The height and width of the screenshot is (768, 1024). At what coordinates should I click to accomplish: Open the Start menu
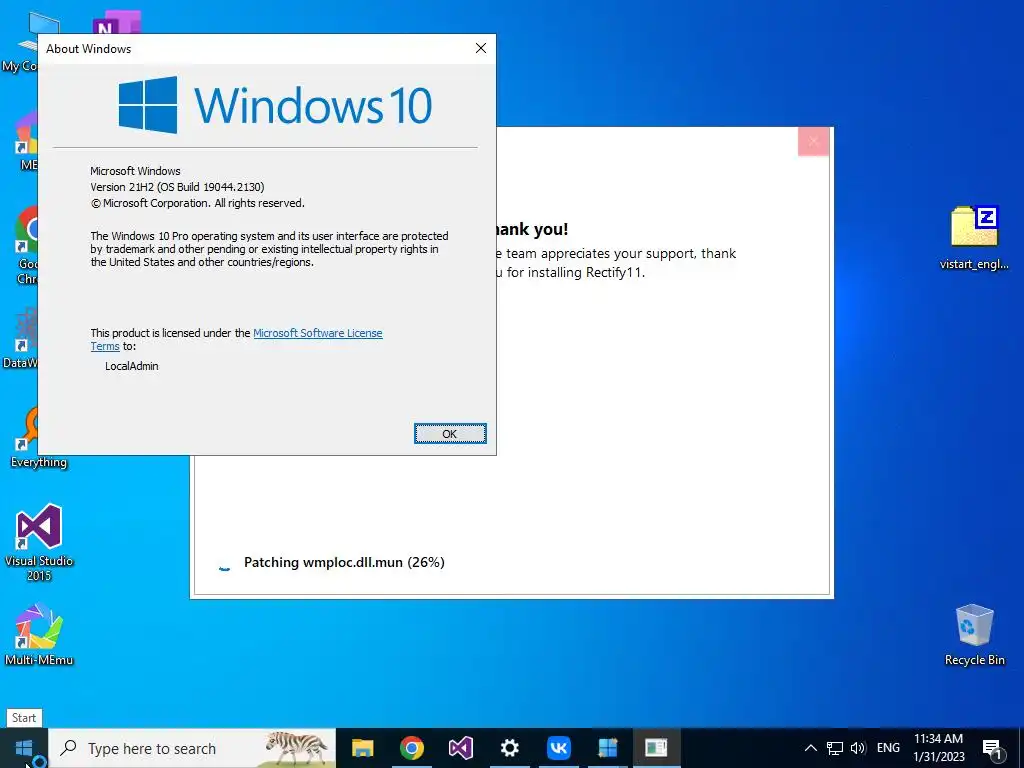(24, 748)
